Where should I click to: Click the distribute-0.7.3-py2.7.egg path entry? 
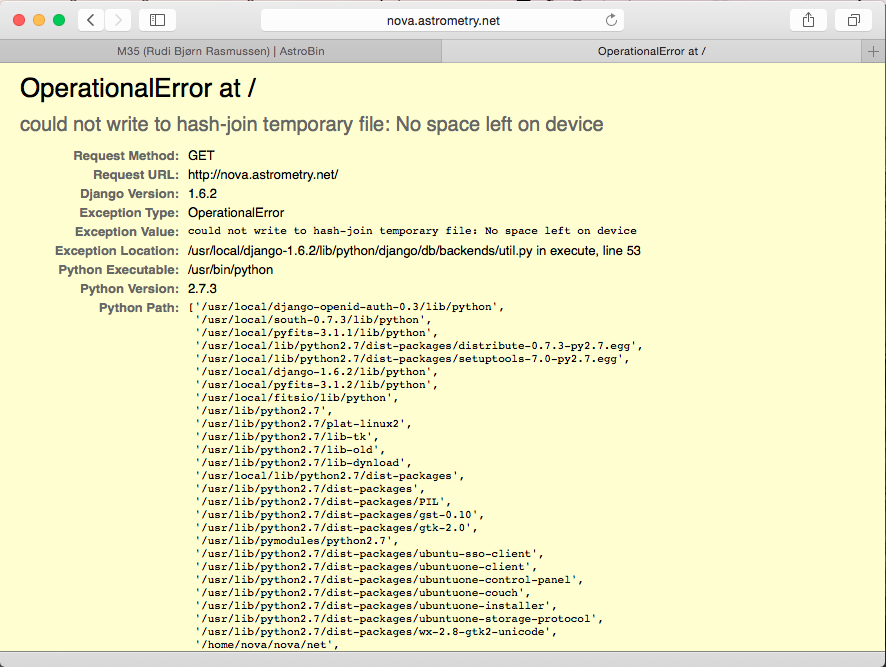(x=419, y=346)
